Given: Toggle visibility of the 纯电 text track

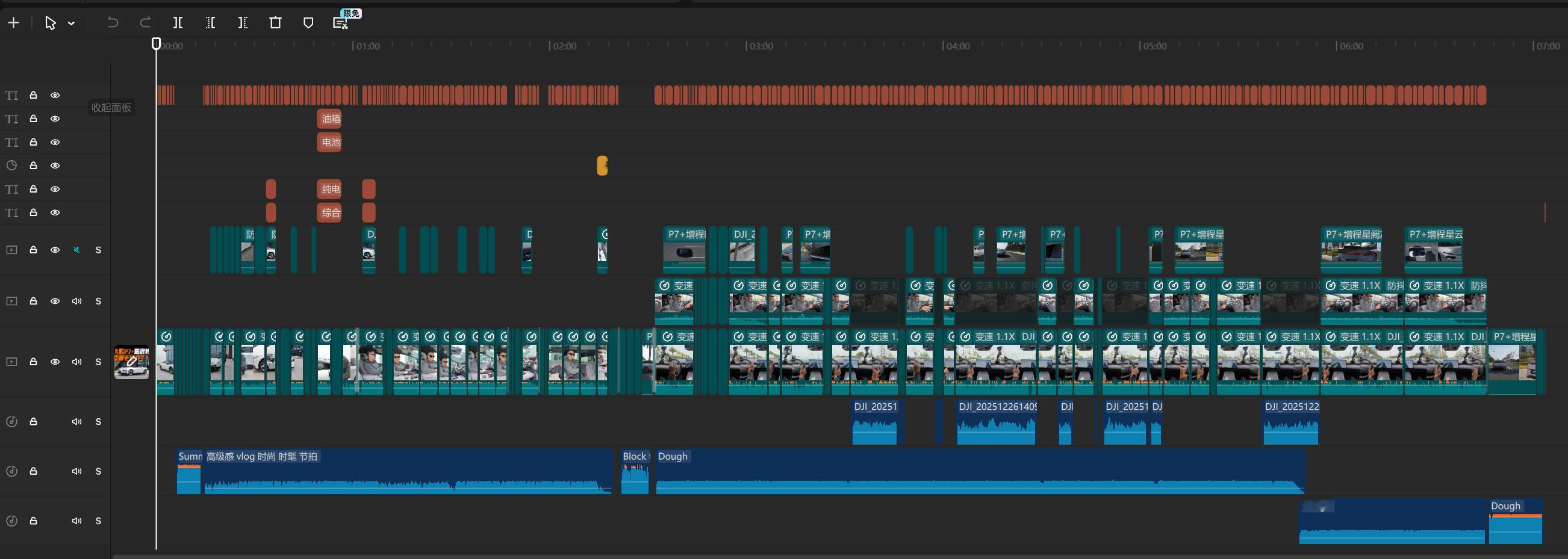Looking at the screenshot, I should tap(55, 189).
